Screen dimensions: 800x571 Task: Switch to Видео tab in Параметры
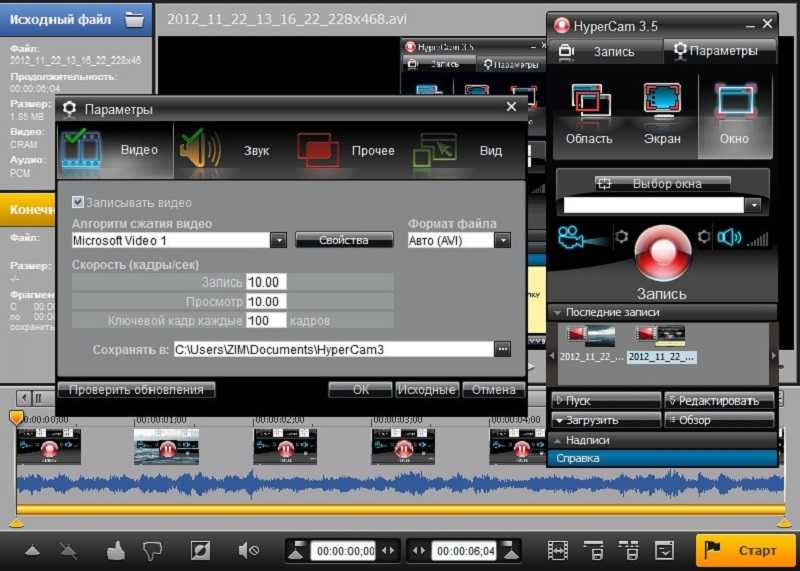(115, 150)
